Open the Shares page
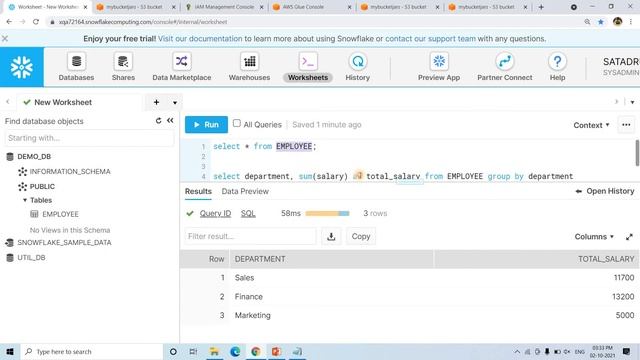 (x=123, y=67)
